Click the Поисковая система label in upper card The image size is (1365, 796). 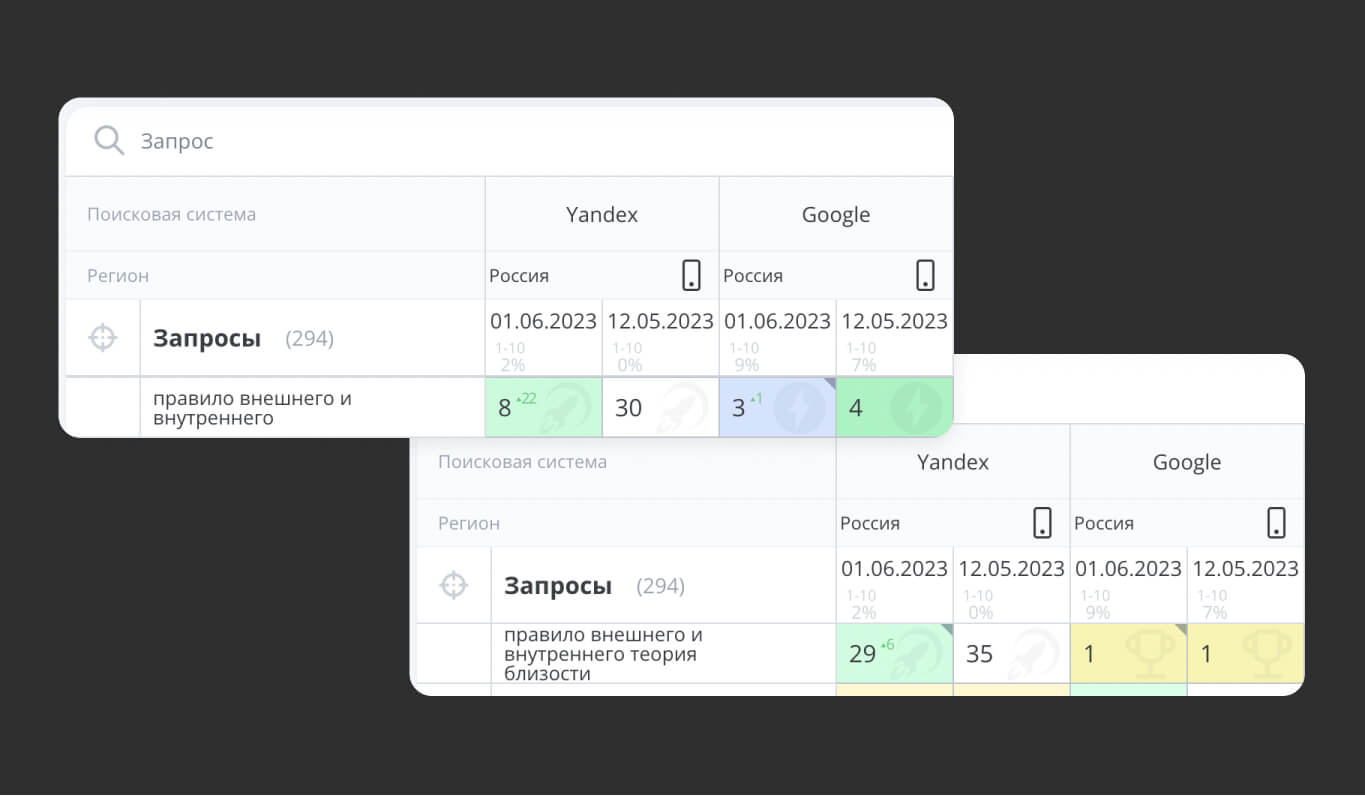pyautogui.click(x=171, y=214)
